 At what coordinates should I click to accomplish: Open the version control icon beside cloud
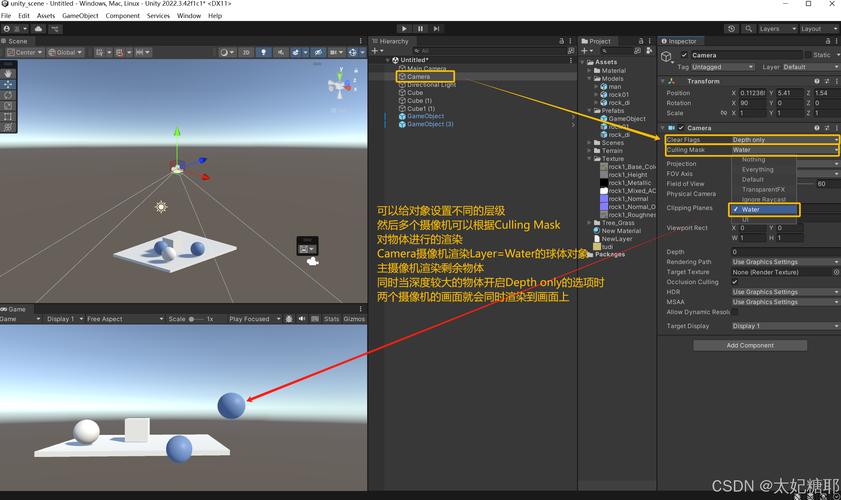click(55, 28)
